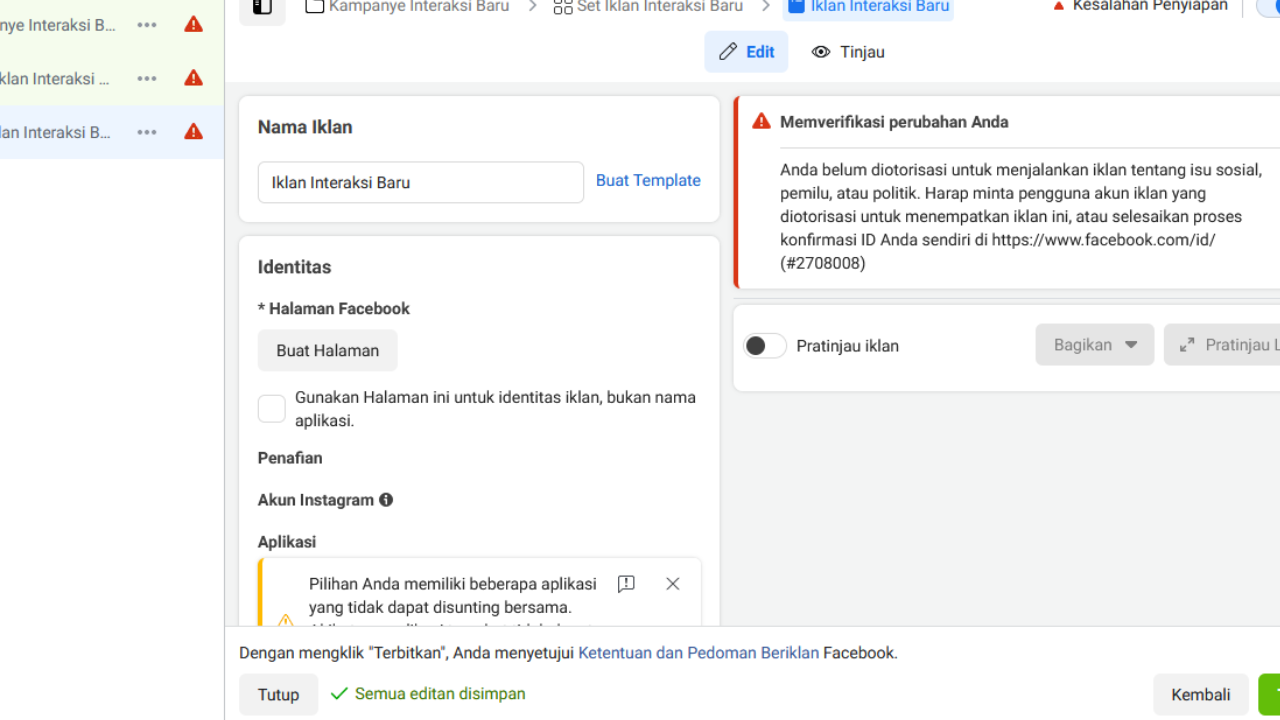Select the Iklan Interaksi Baru breadcrumb

[868, 7]
